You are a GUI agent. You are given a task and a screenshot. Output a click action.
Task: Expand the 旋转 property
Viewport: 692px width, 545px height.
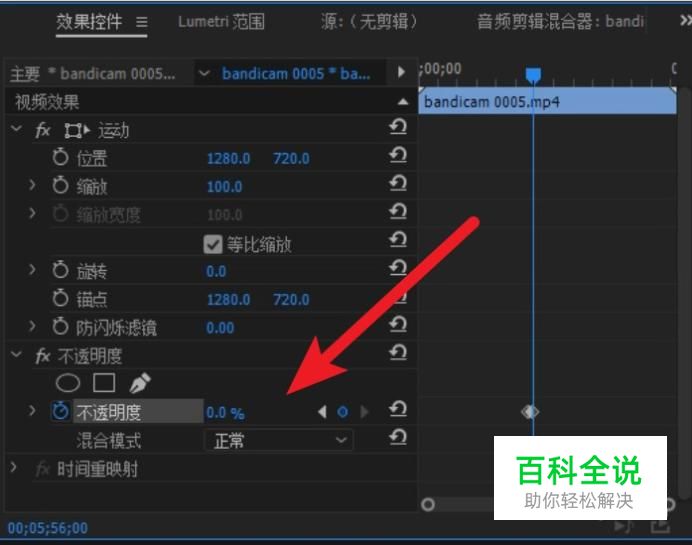(x=32, y=270)
